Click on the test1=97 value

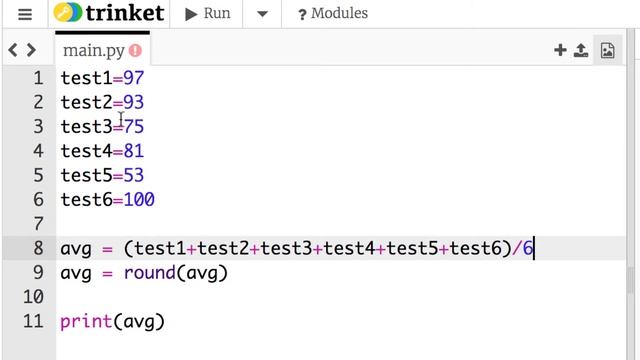pos(134,78)
